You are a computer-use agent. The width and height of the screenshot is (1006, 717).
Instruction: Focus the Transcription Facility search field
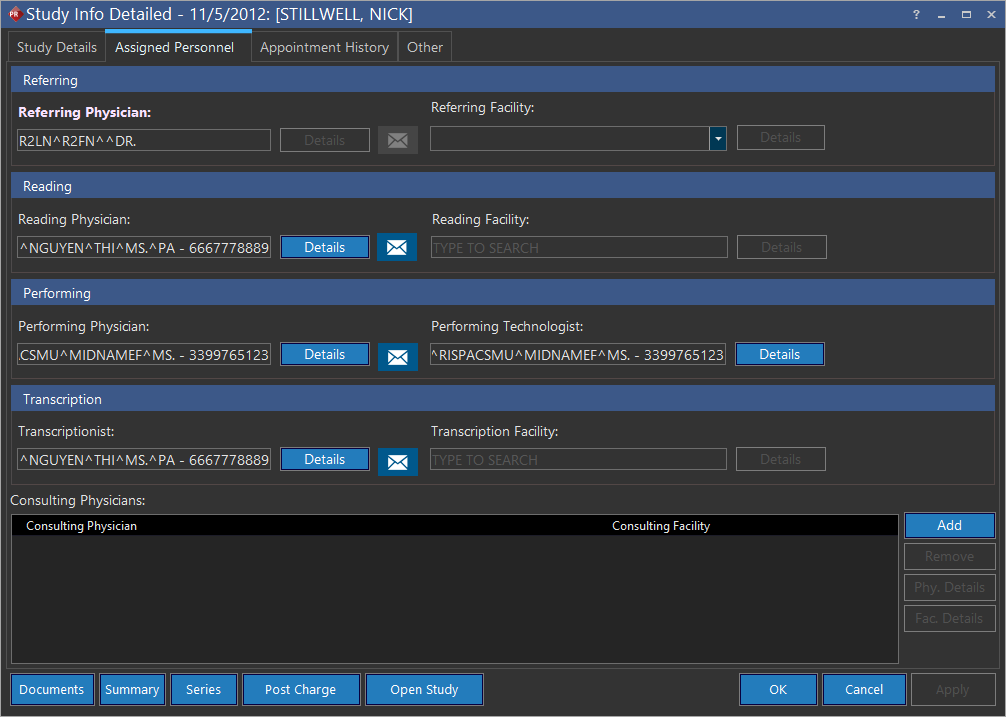578,460
